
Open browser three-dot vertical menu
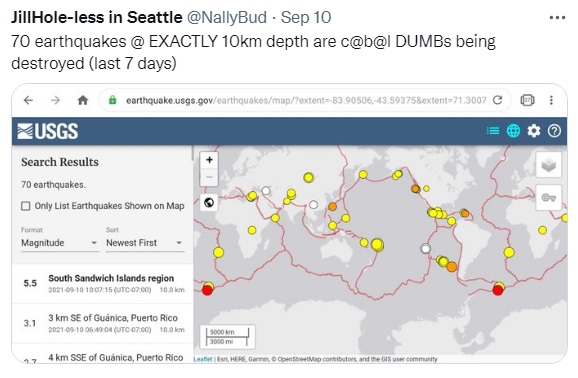[x=551, y=100]
